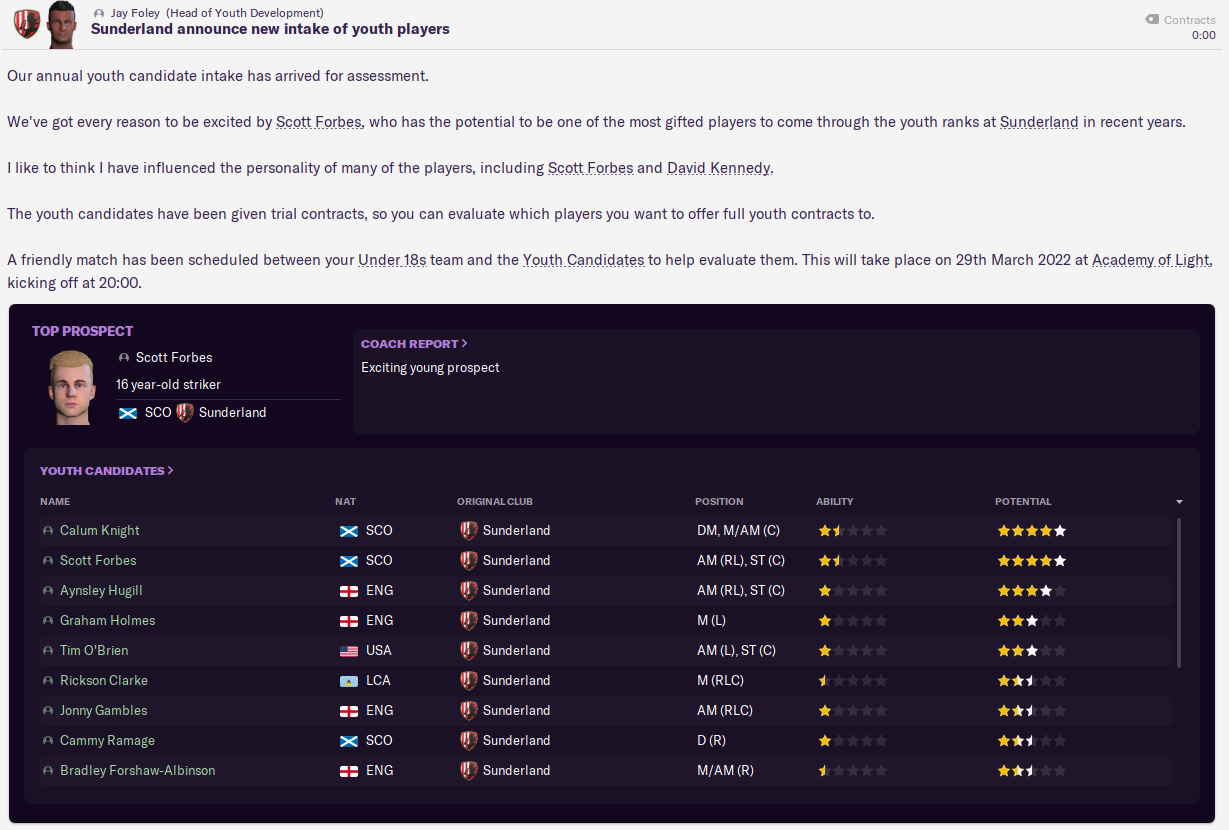Click the youth candidates list scrollbar
1229x830 pixels.
1180,592
